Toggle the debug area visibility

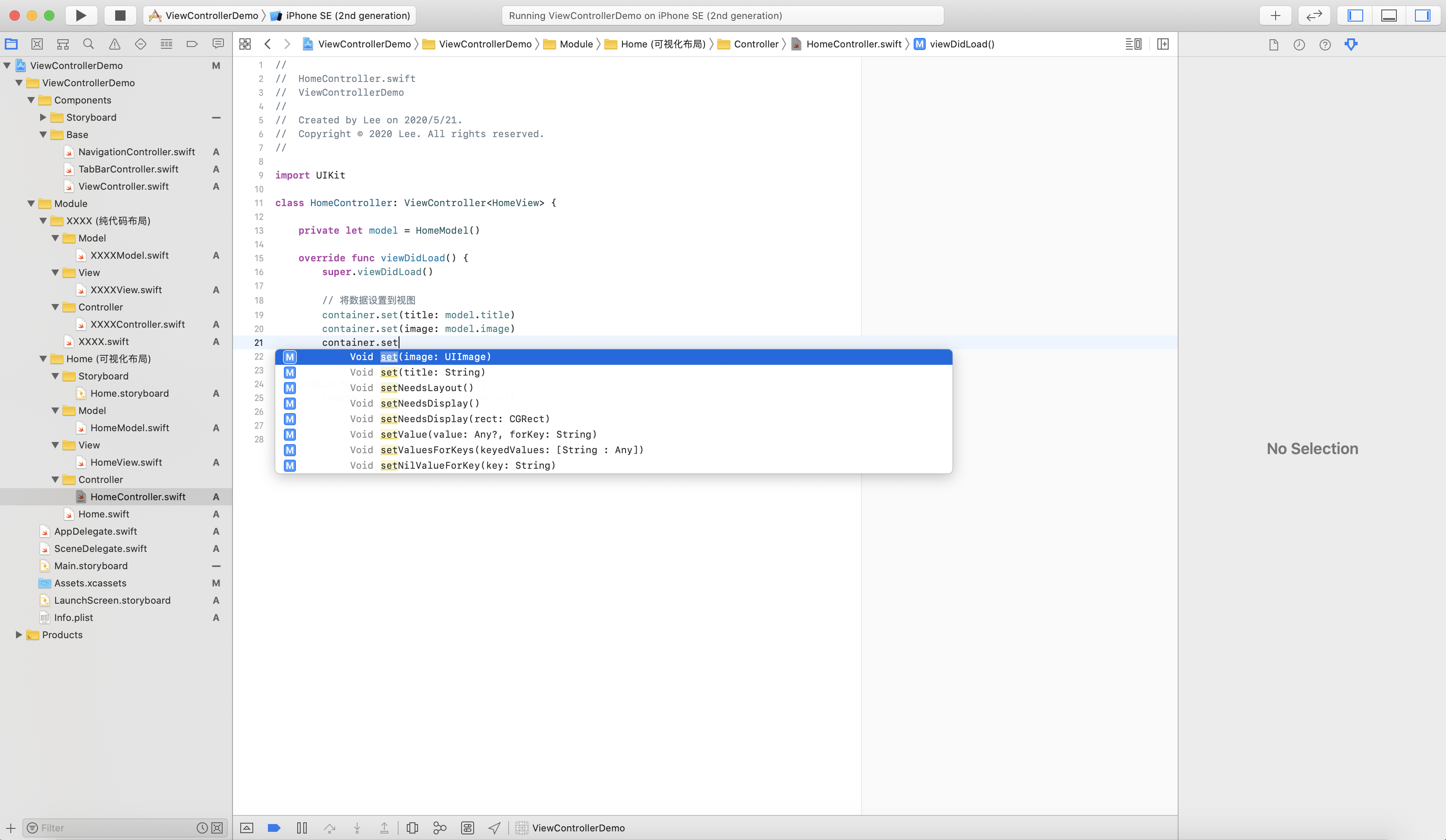1389,16
